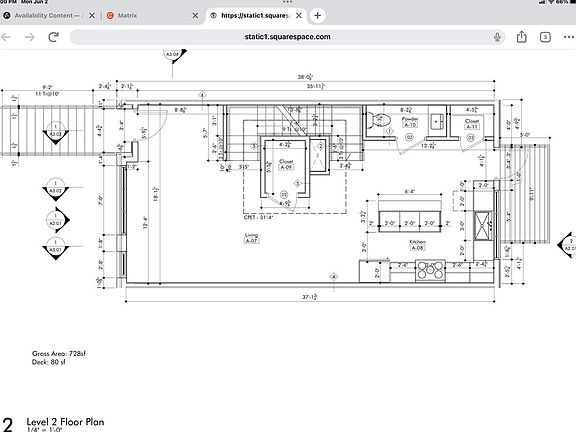The image size is (576, 432).
Task: Tap the microphone dictation icon
Action: coord(497,37)
